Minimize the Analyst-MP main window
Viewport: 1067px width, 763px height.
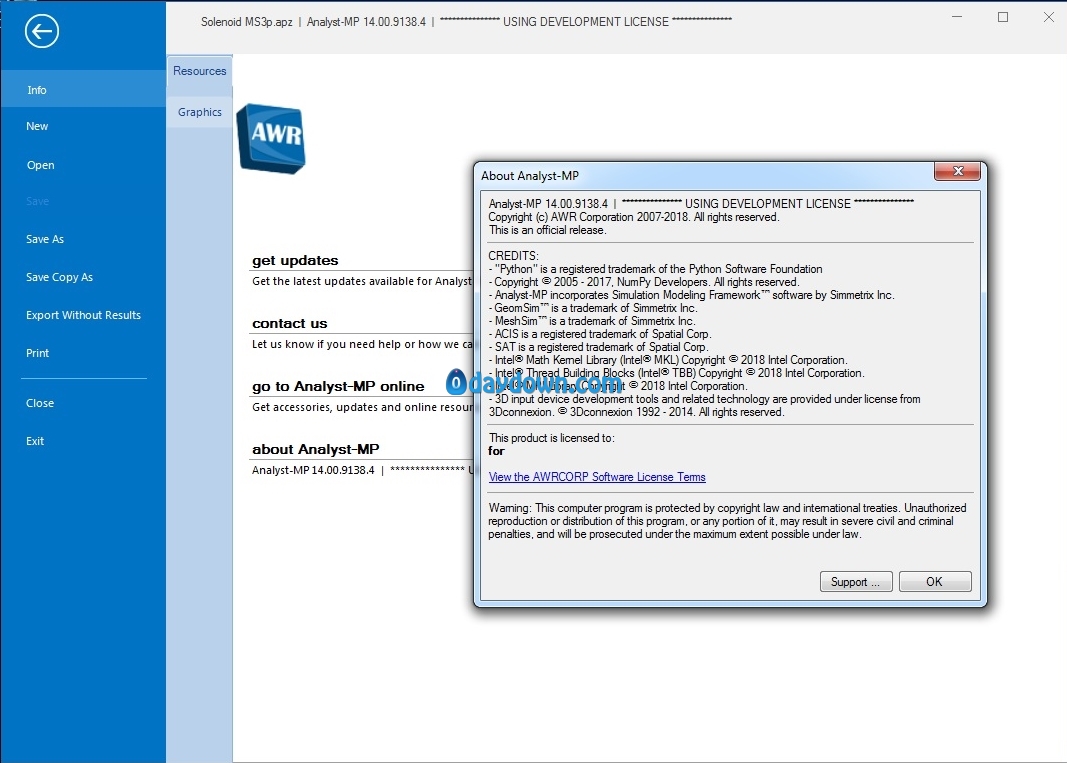point(957,17)
